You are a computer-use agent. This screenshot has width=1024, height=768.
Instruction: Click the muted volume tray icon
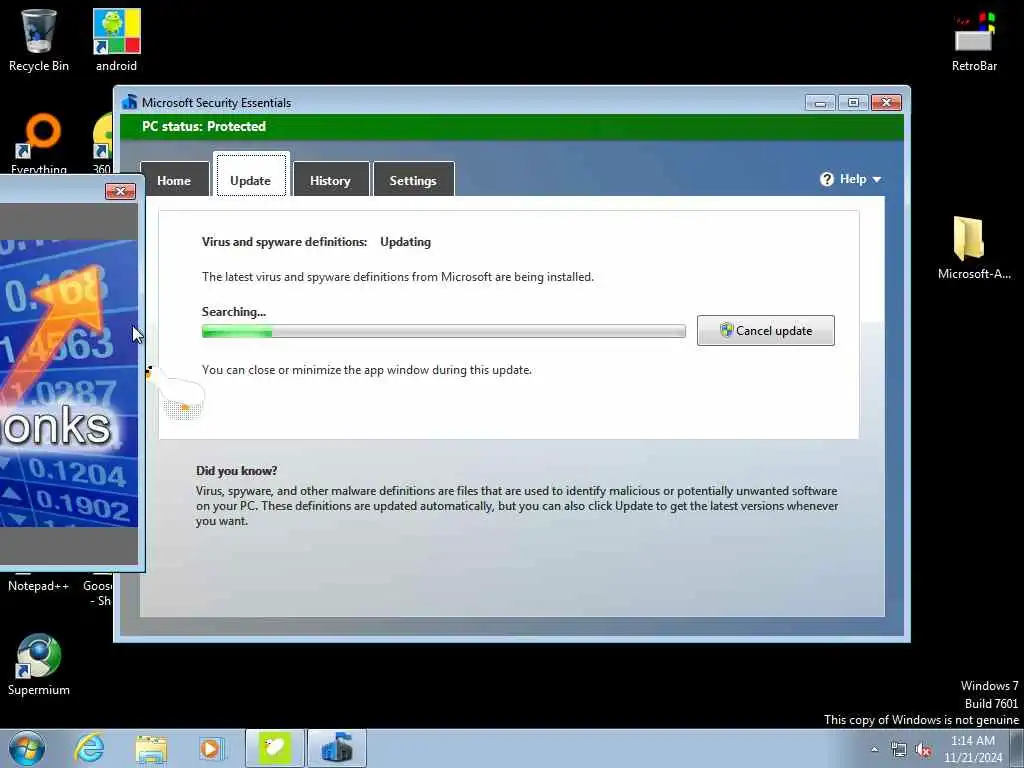[923, 750]
